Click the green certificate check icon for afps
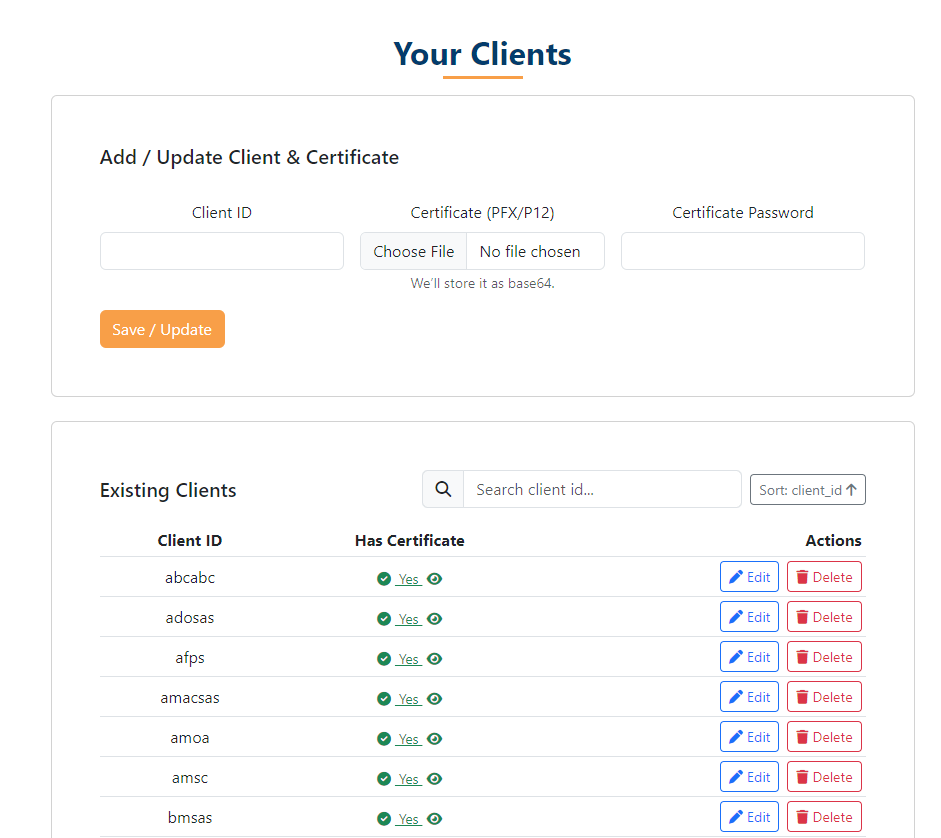Screen dimensions: 941x838 385,658
